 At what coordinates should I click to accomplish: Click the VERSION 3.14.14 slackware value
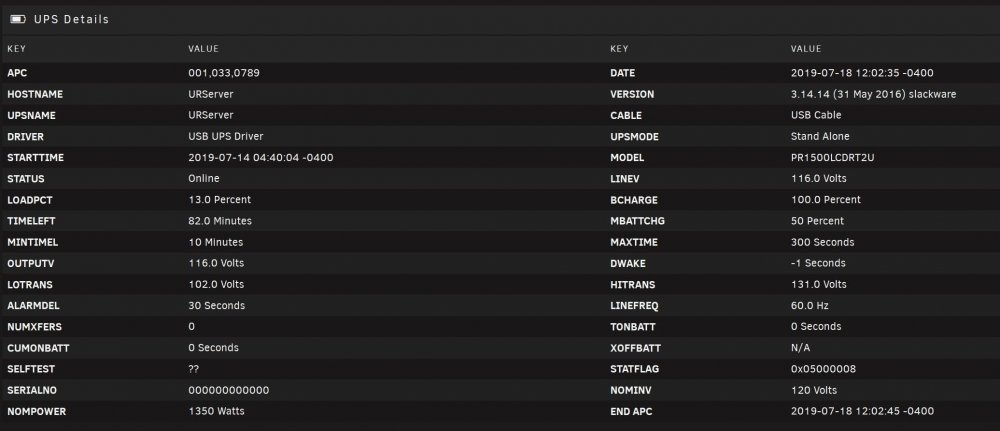pyautogui.click(x=874, y=94)
